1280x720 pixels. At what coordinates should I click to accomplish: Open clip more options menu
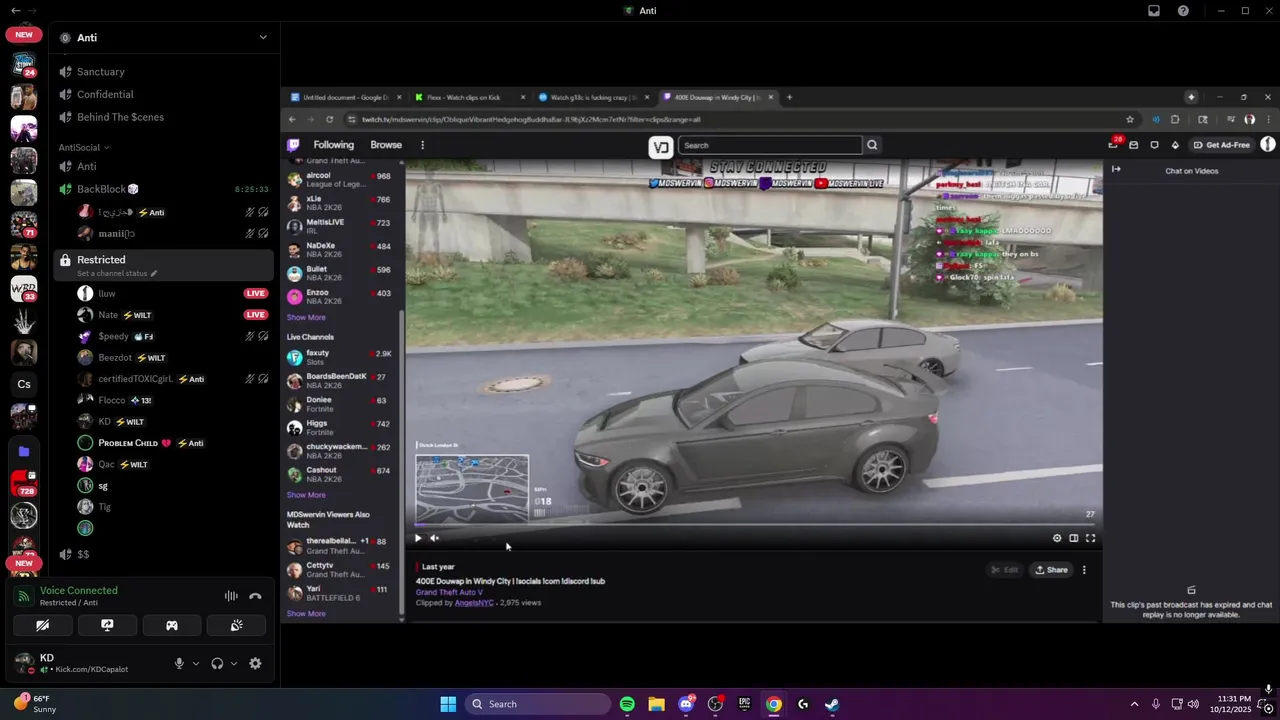coord(1084,570)
